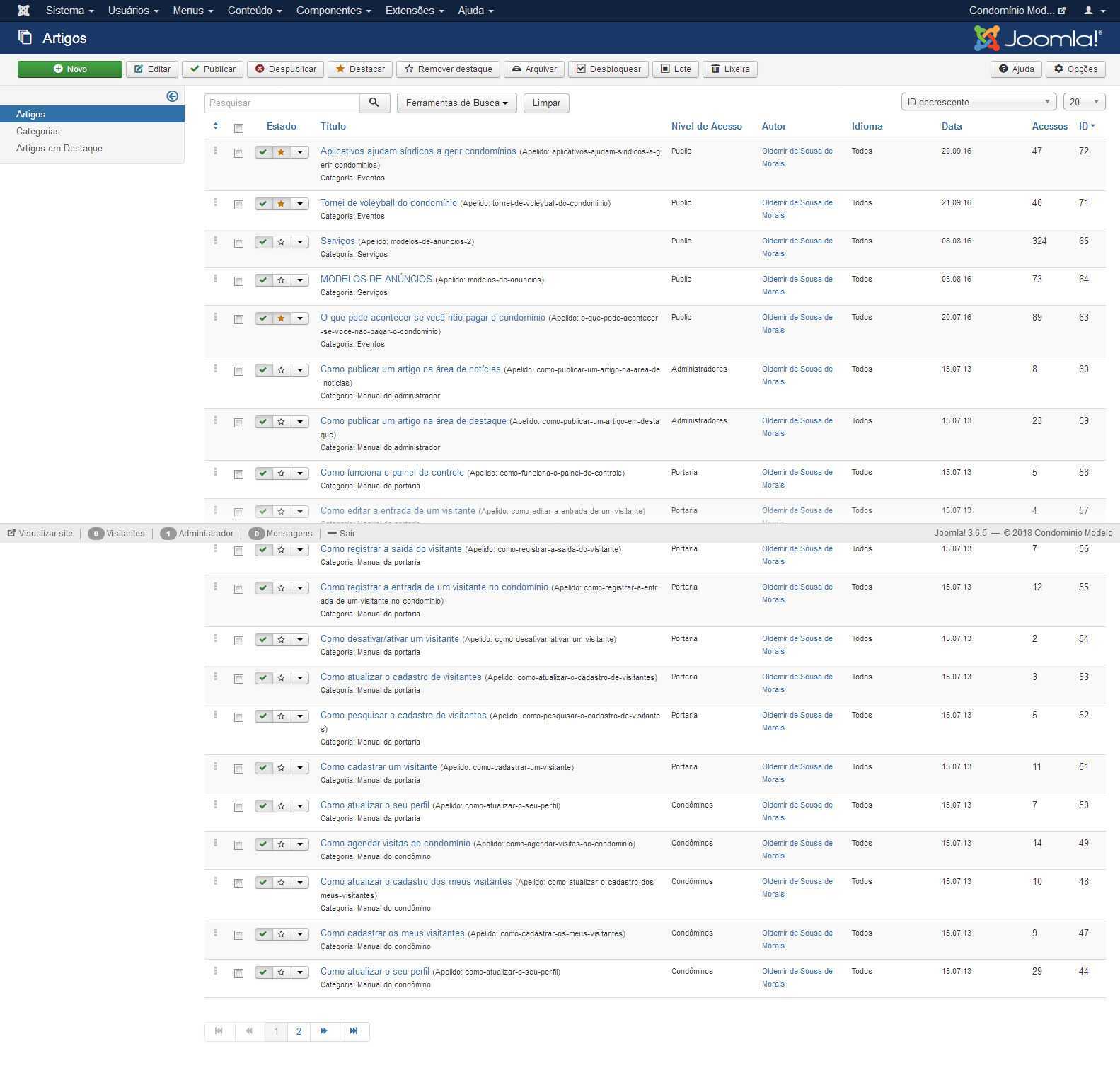The height and width of the screenshot is (1080, 1120).
Task: Check the select-all checkbox in table header
Action: pos(238,128)
